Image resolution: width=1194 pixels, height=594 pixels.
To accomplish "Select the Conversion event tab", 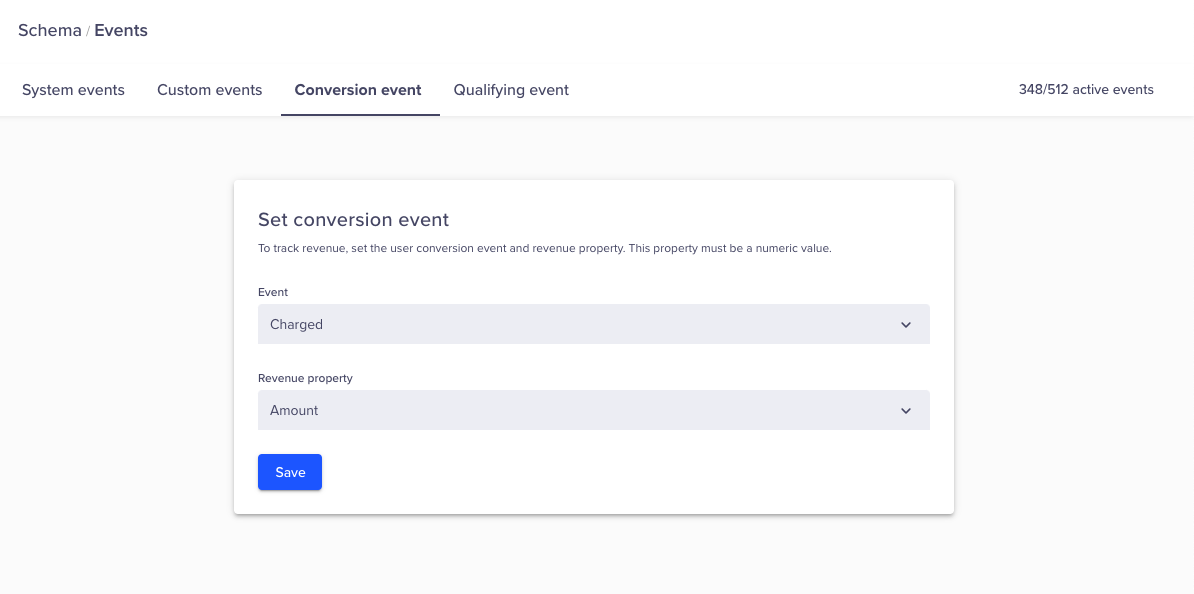I will pos(358,90).
